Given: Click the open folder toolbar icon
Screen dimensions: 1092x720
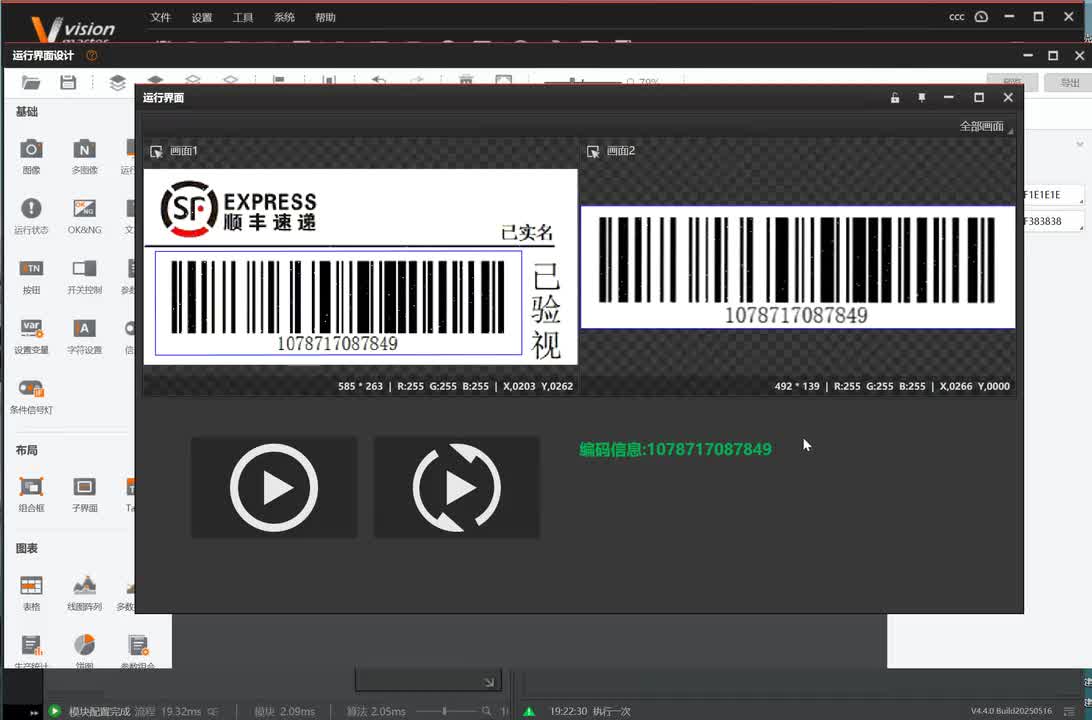Looking at the screenshot, I should click(x=31, y=83).
